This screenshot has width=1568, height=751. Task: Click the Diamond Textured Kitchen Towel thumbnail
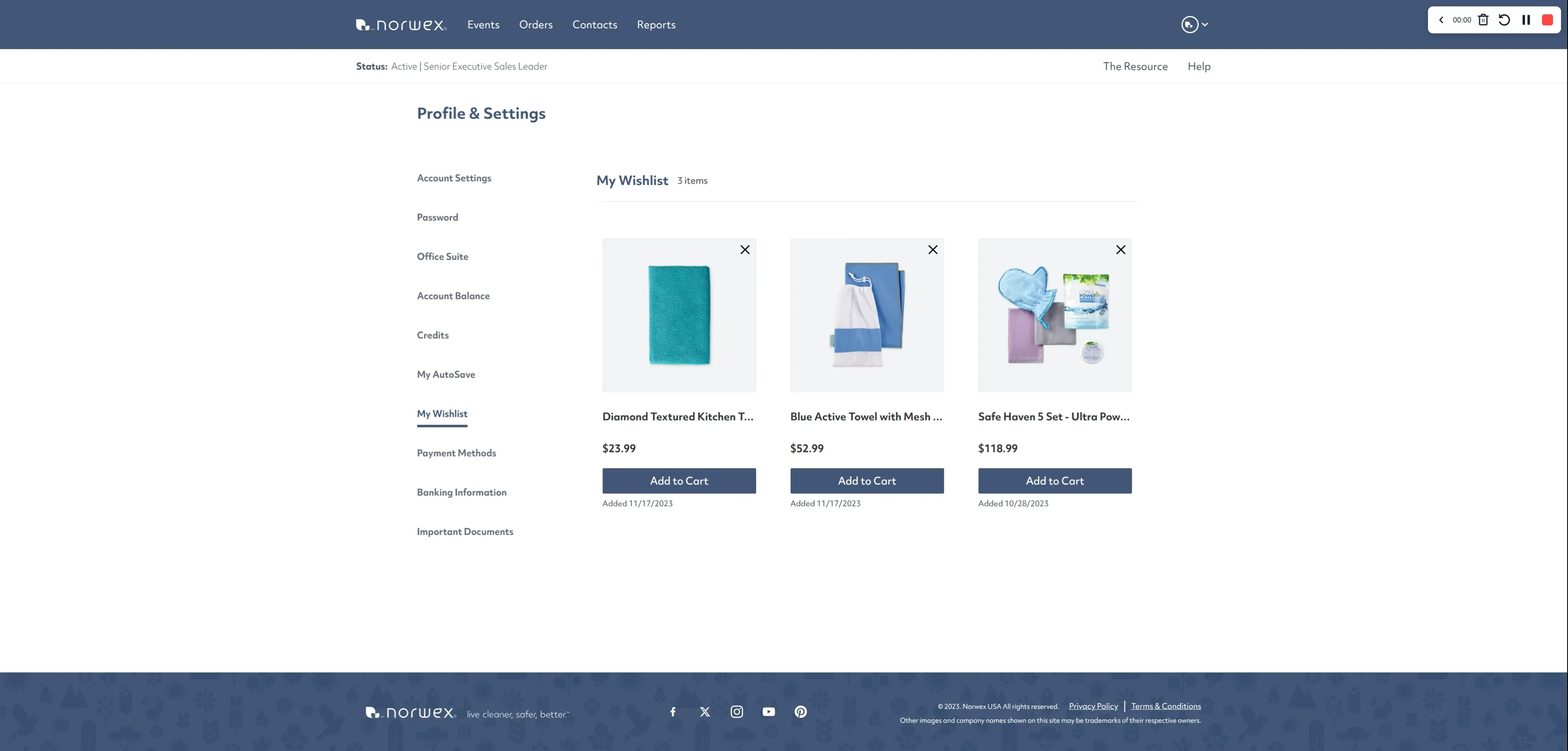click(679, 315)
